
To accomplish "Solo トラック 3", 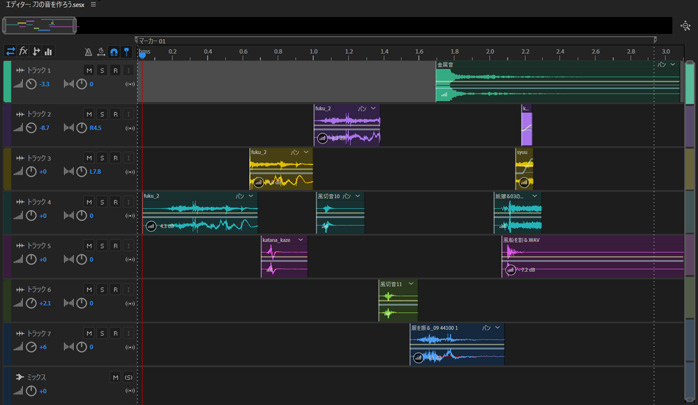I will [x=102, y=158].
